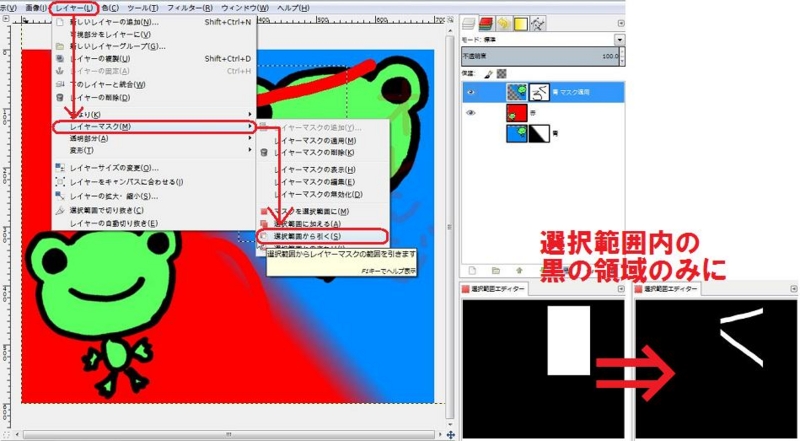This screenshot has height=441, width=800.
Task: Select the 青 マスク適用 layer thumbnail
Action: pos(516,92)
